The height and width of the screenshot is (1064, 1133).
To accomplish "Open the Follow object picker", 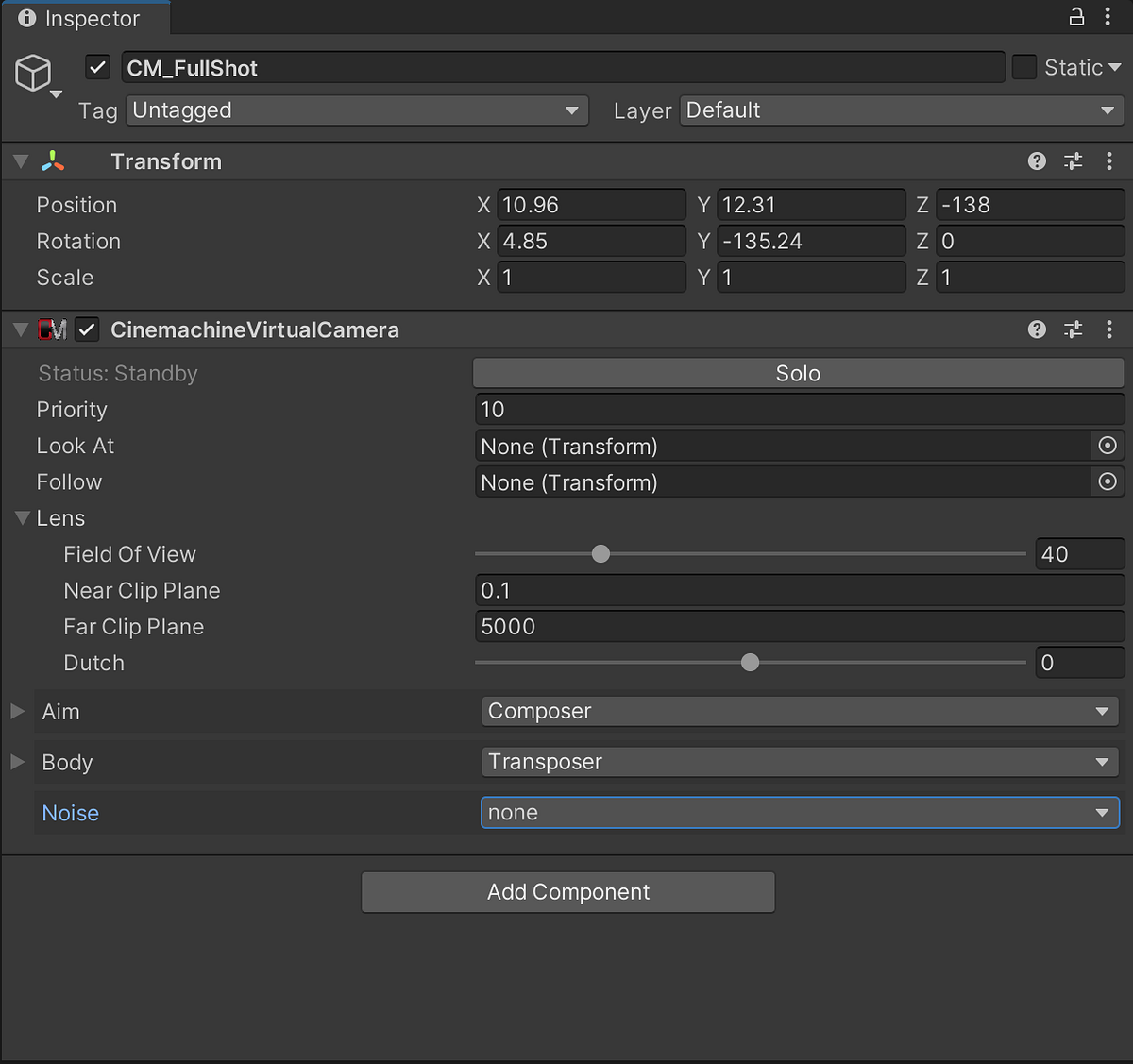I will tap(1107, 481).
